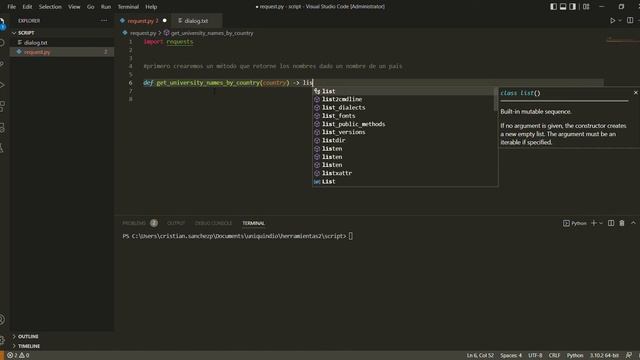Open the Run and Debug view
Viewport: 640px width, 360px height.
(x=2, y=85)
